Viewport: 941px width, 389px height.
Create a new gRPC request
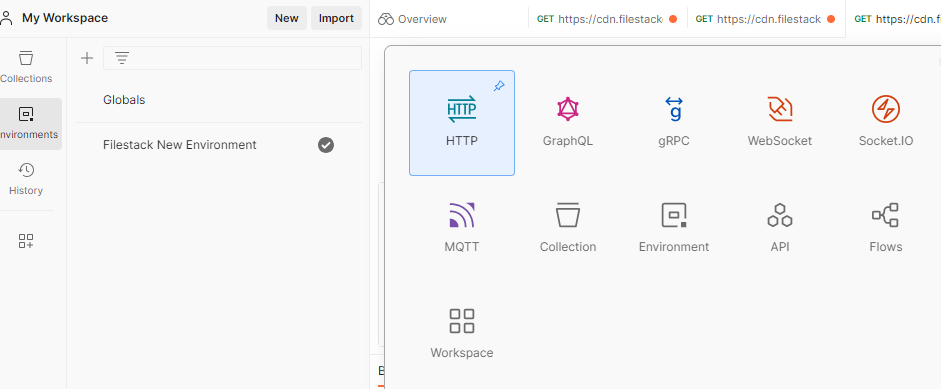pos(673,123)
